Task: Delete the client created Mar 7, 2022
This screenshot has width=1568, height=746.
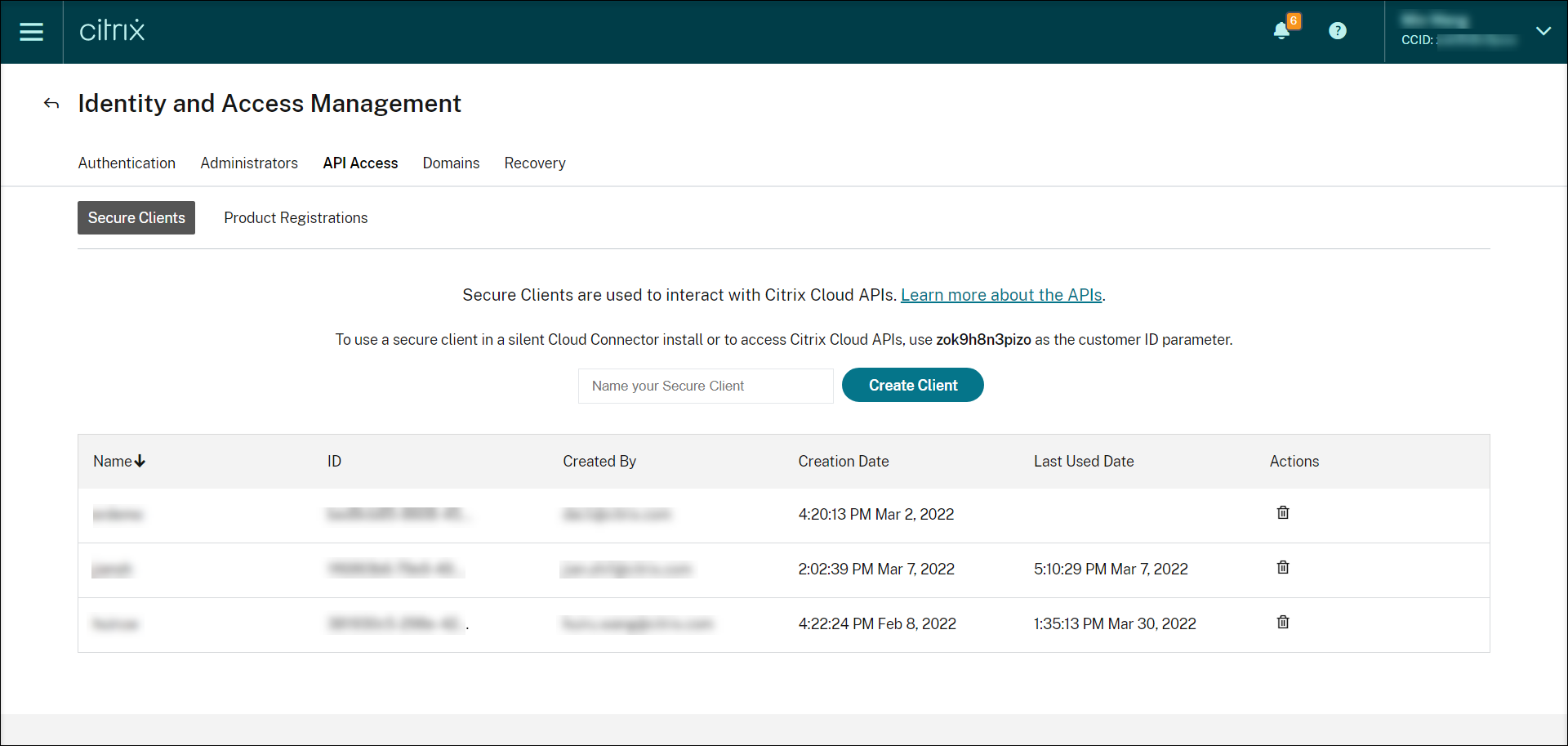Action: pos(1282,568)
